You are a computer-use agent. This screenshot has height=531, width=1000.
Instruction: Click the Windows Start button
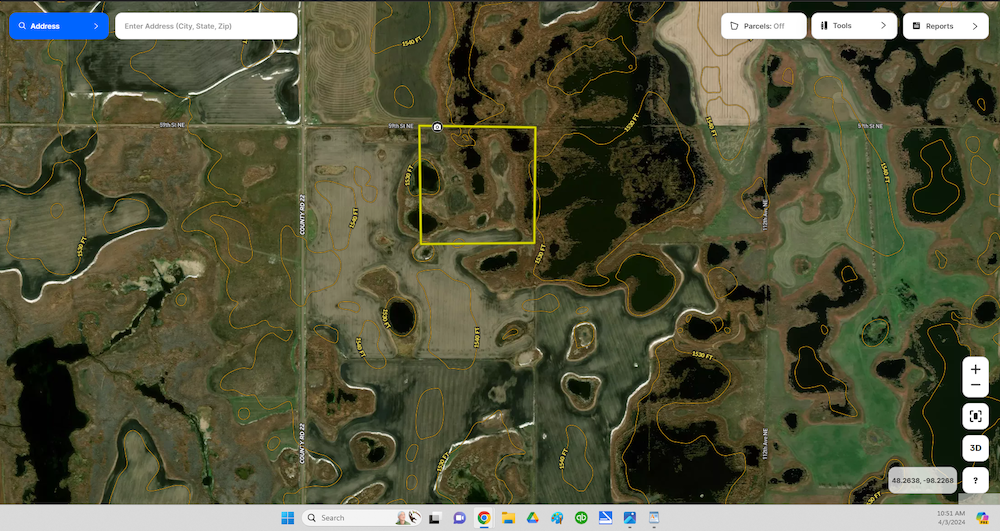[288, 518]
